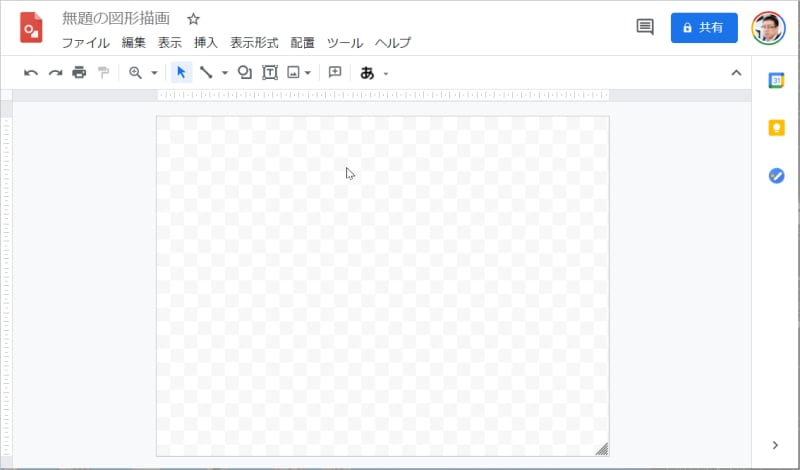This screenshot has height=470, width=800.
Task: Click the zoom magnifier tool
Action: pyautogui.click(x=135, y=72)
